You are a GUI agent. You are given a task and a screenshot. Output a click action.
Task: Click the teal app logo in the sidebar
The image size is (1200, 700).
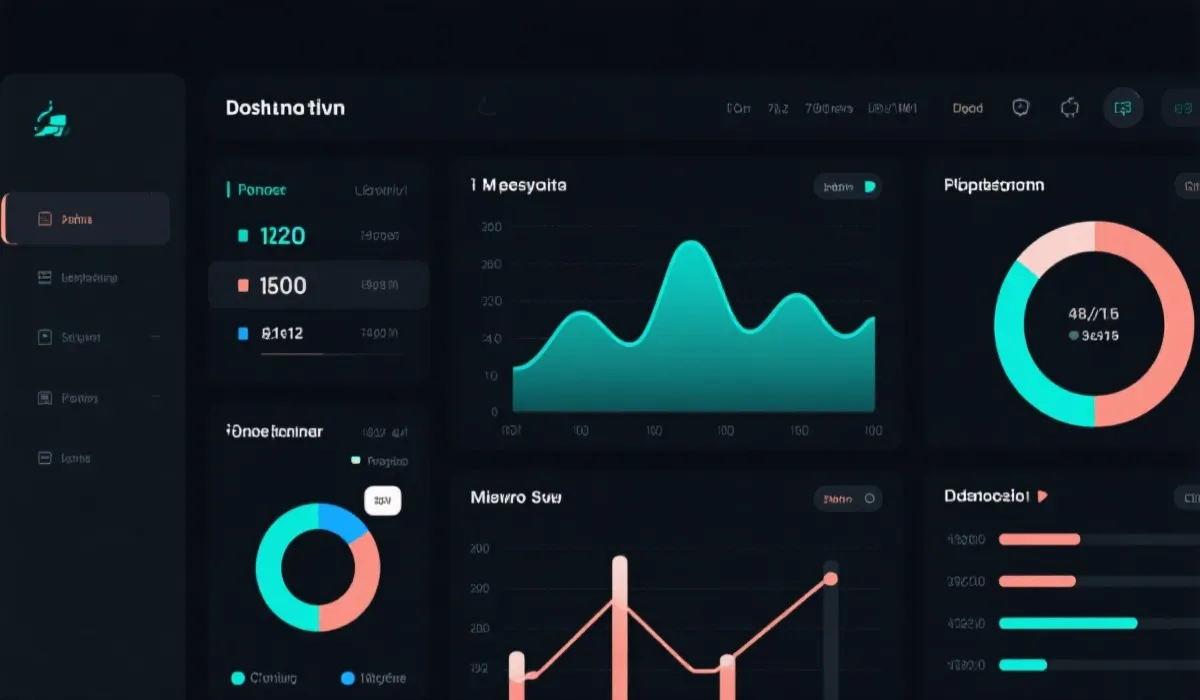[x=52, y=122]
